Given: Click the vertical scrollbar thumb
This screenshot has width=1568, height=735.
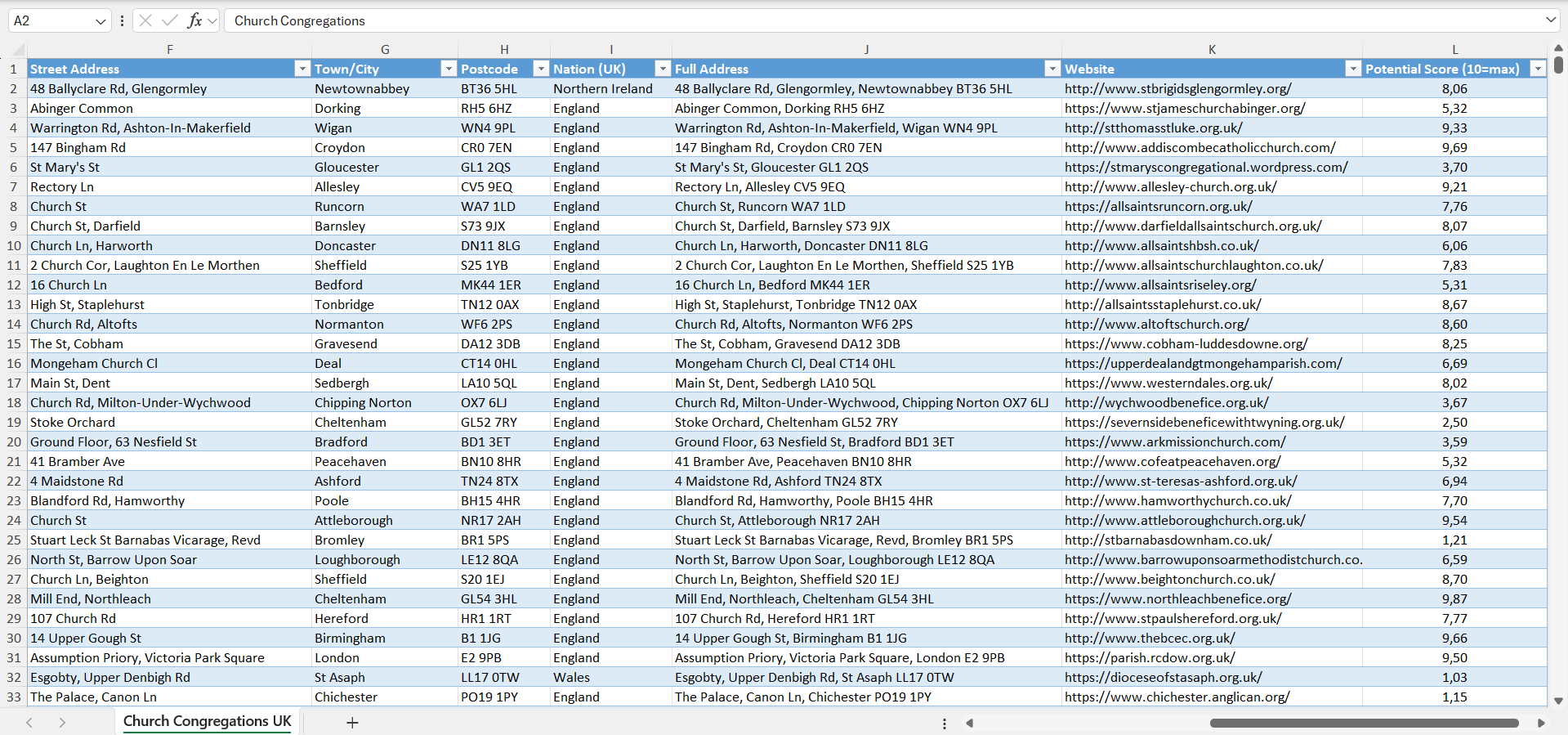Looking at the screenshot, I should [x=1558, y=64].
